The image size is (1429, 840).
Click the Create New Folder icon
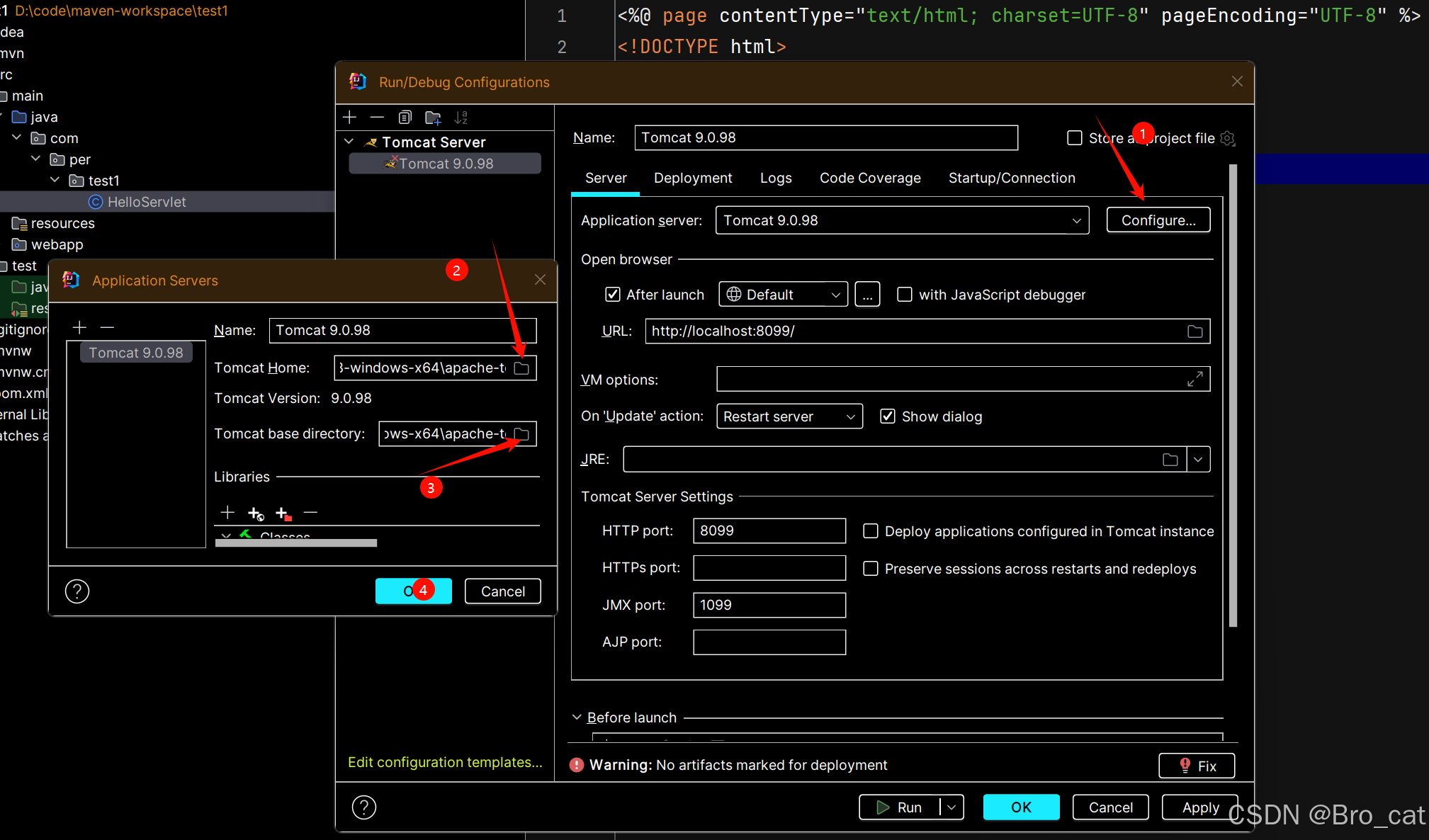433,118
